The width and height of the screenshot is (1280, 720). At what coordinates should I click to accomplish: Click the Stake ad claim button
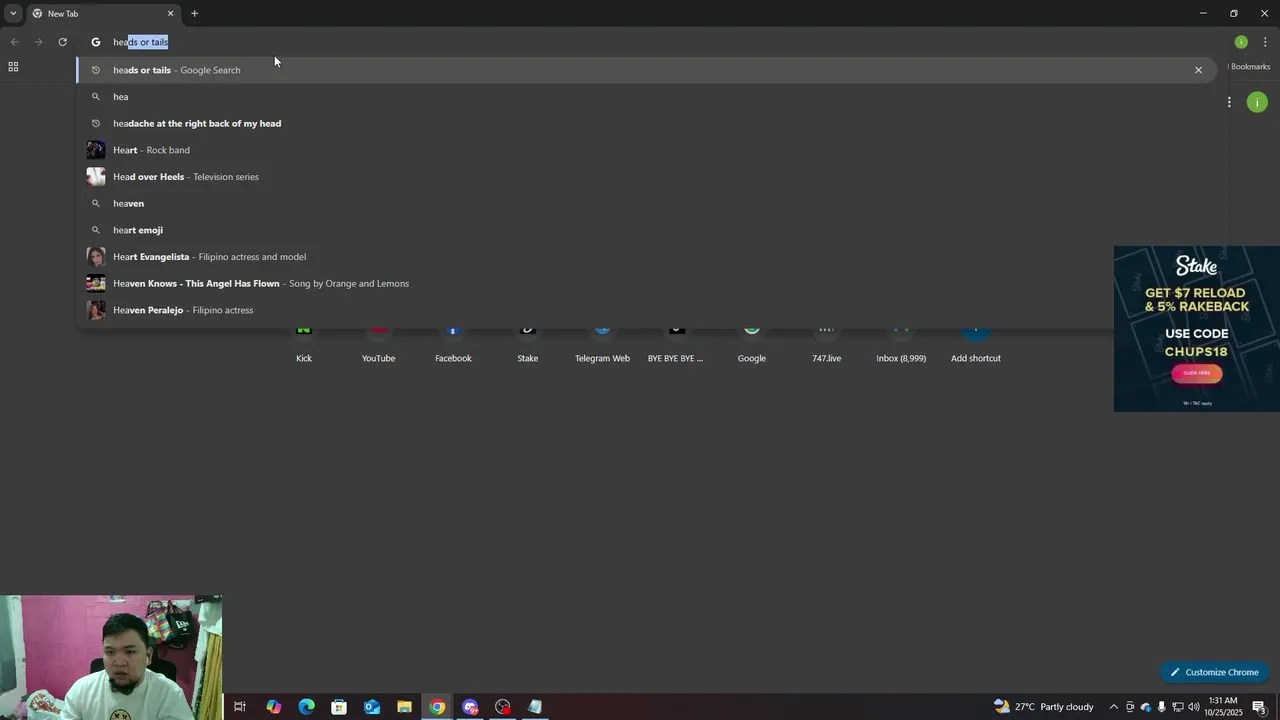(1197, 373)
